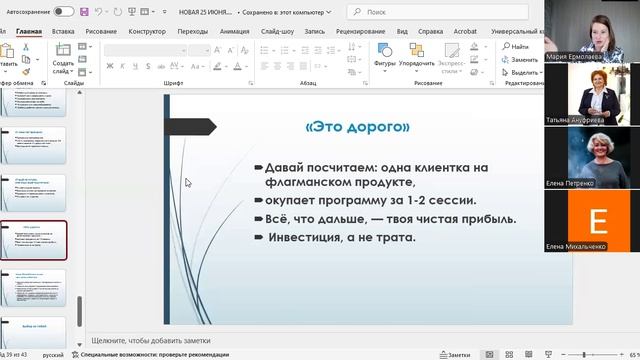Click the Поиск search field
The image size is (640, 360).
438,12
